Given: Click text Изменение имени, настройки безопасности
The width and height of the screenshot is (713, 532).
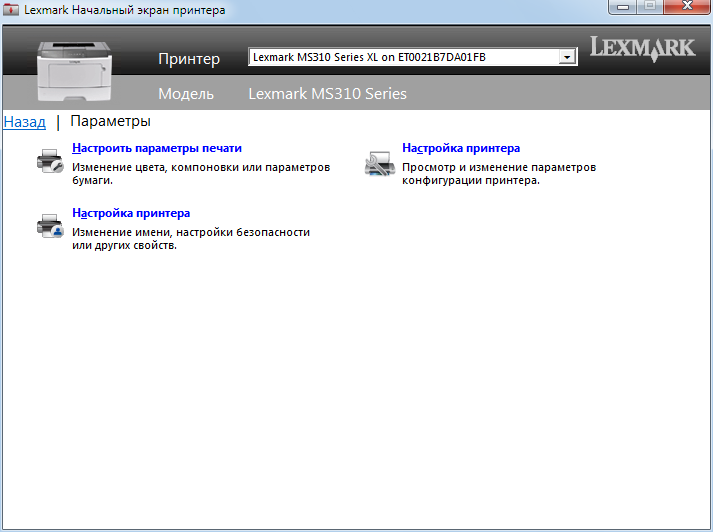Looking at the screenshot, I should coord(191,232).
